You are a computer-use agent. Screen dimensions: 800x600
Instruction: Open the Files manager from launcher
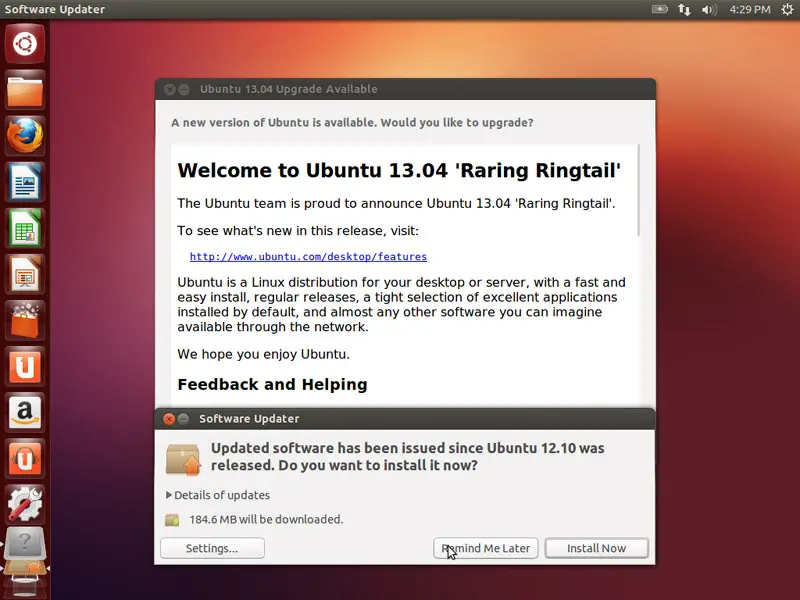(x=24, y=91)
